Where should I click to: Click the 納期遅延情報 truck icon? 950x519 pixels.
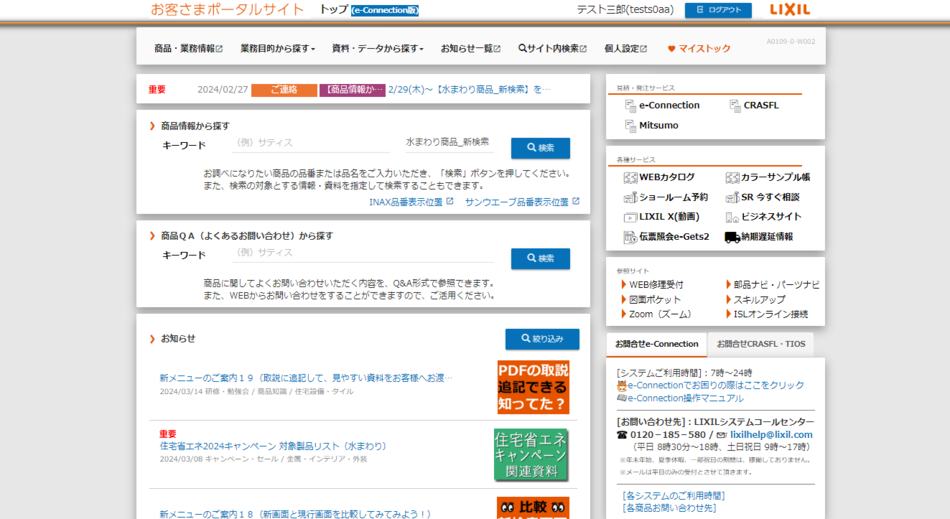(x=732, y=237)
